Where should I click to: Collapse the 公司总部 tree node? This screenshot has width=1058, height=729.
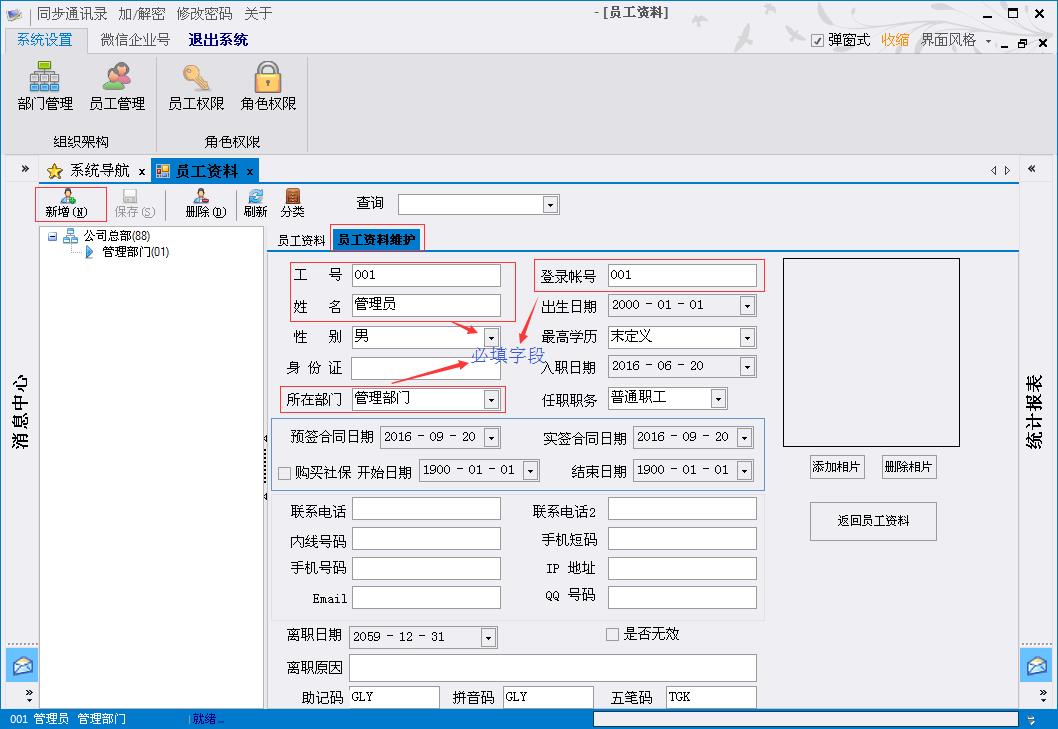click(x=52, y=236)
